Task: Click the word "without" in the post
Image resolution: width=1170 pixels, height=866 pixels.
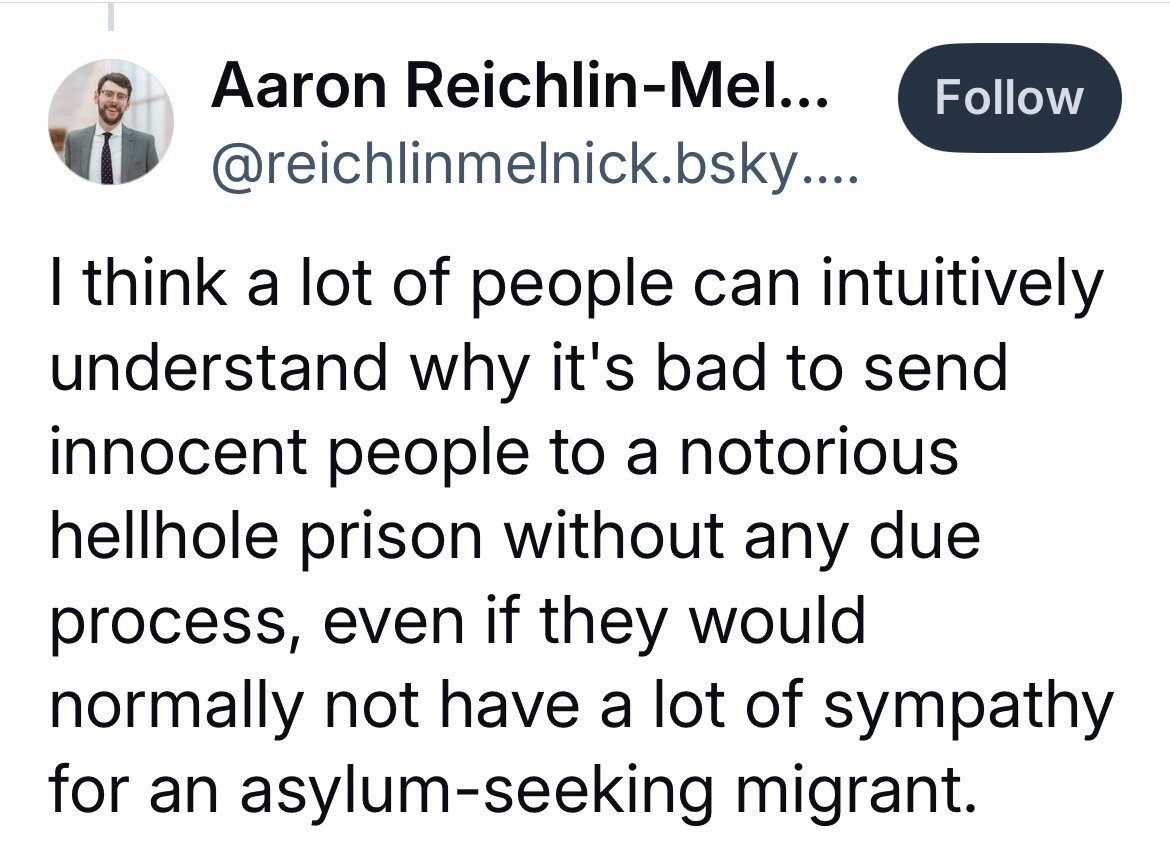Action: [610, 539]
